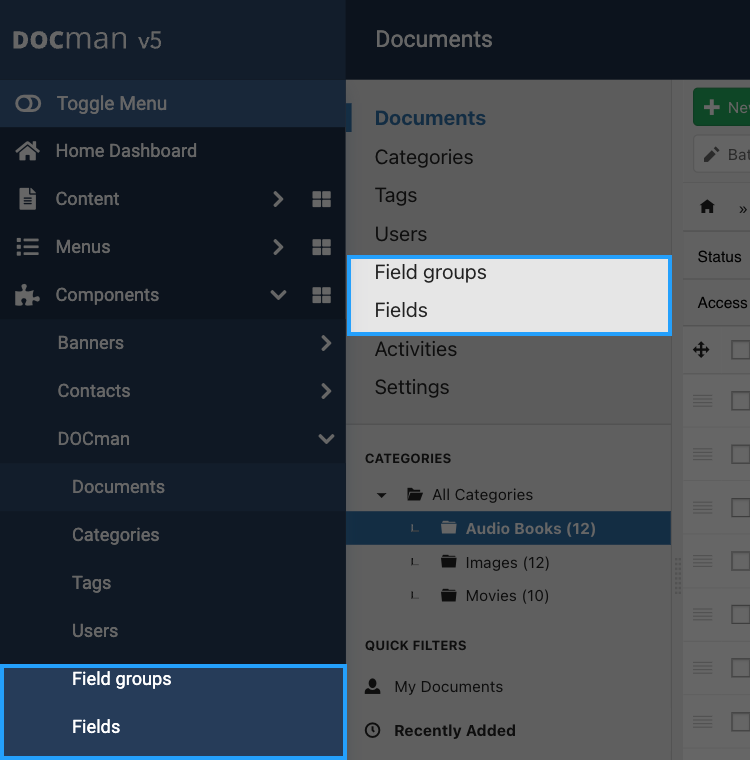Click the Audio Books folder icon
The width and height of the screenshot is (750, 760).
tap(448, 527)
